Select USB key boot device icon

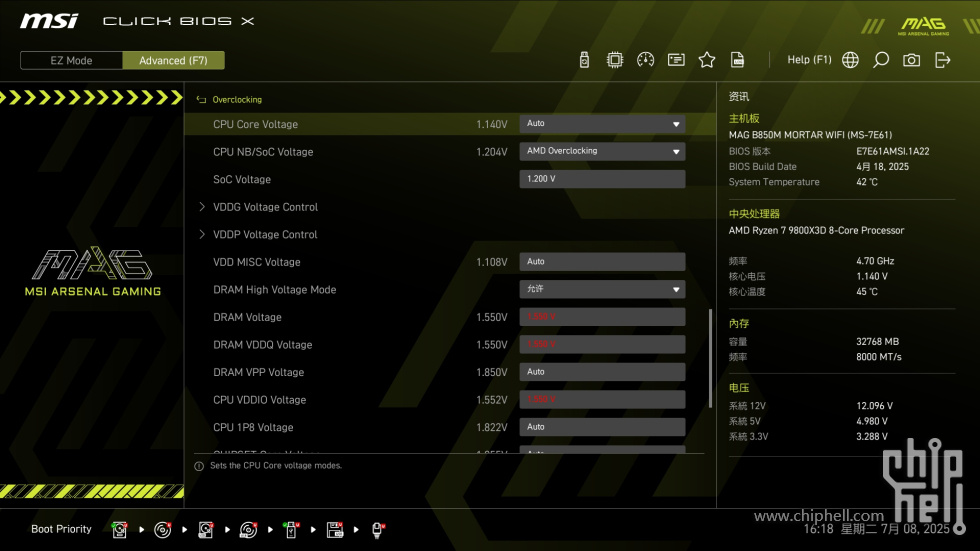[x=291, y=530]
